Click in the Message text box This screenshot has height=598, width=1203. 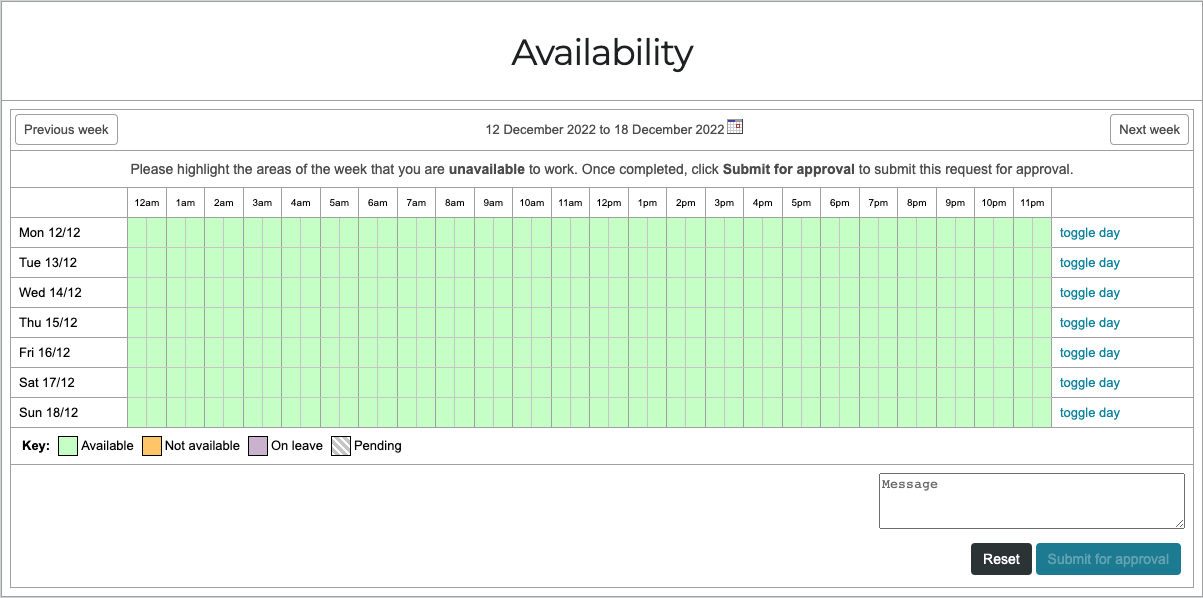coord(1032,501)
